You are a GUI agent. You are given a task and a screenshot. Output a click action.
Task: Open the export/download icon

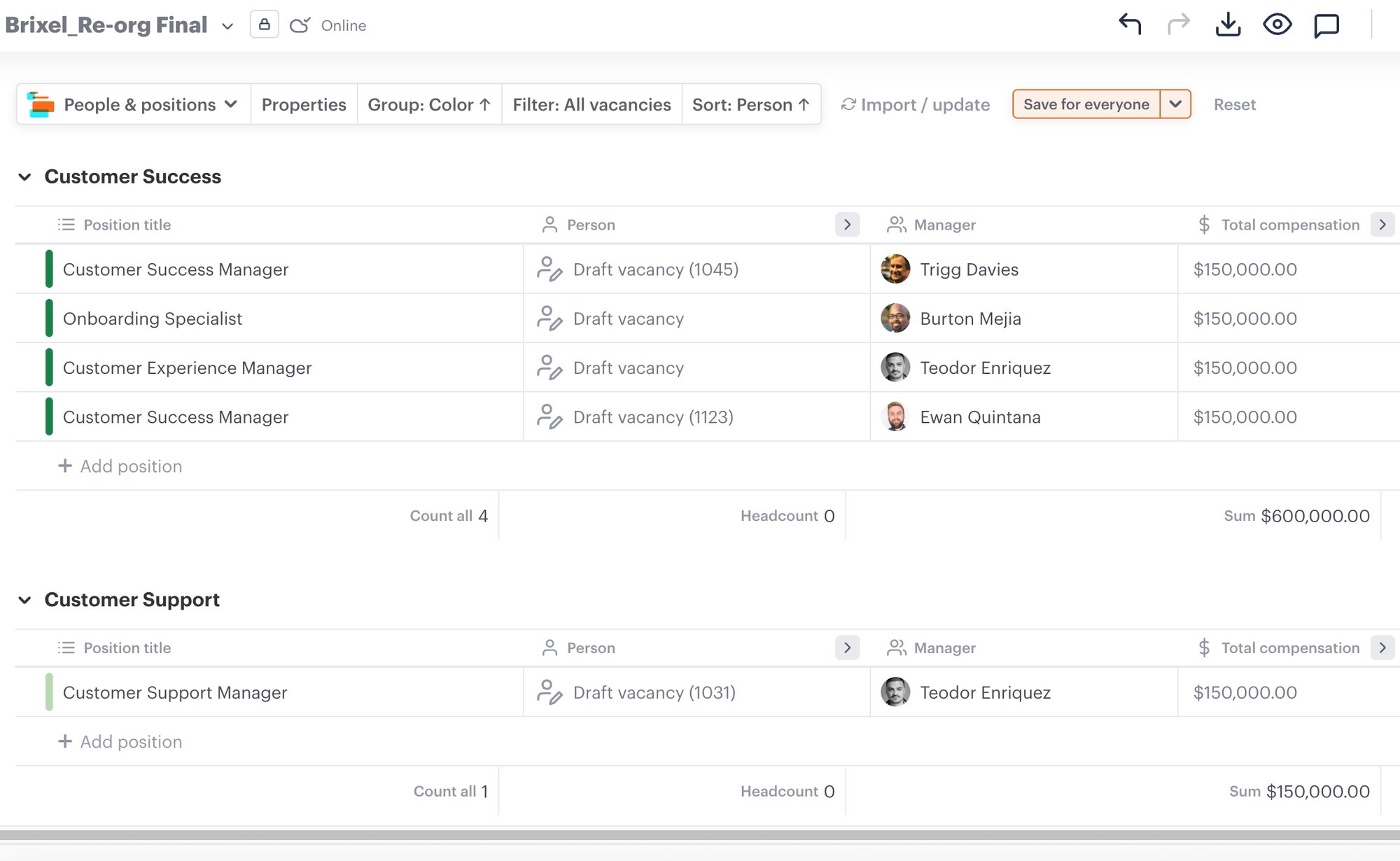click(x=1228, y=24)
